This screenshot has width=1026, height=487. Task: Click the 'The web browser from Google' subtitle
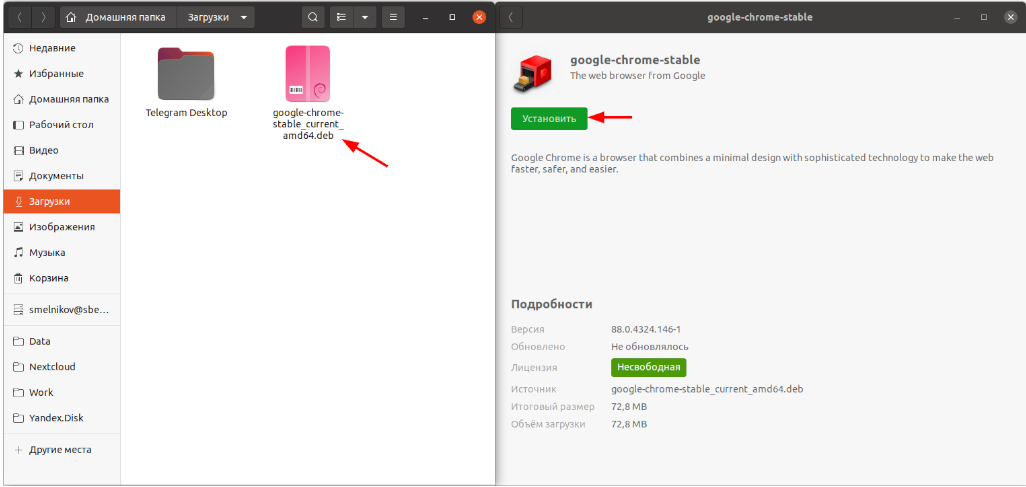(x=638, y=75)
